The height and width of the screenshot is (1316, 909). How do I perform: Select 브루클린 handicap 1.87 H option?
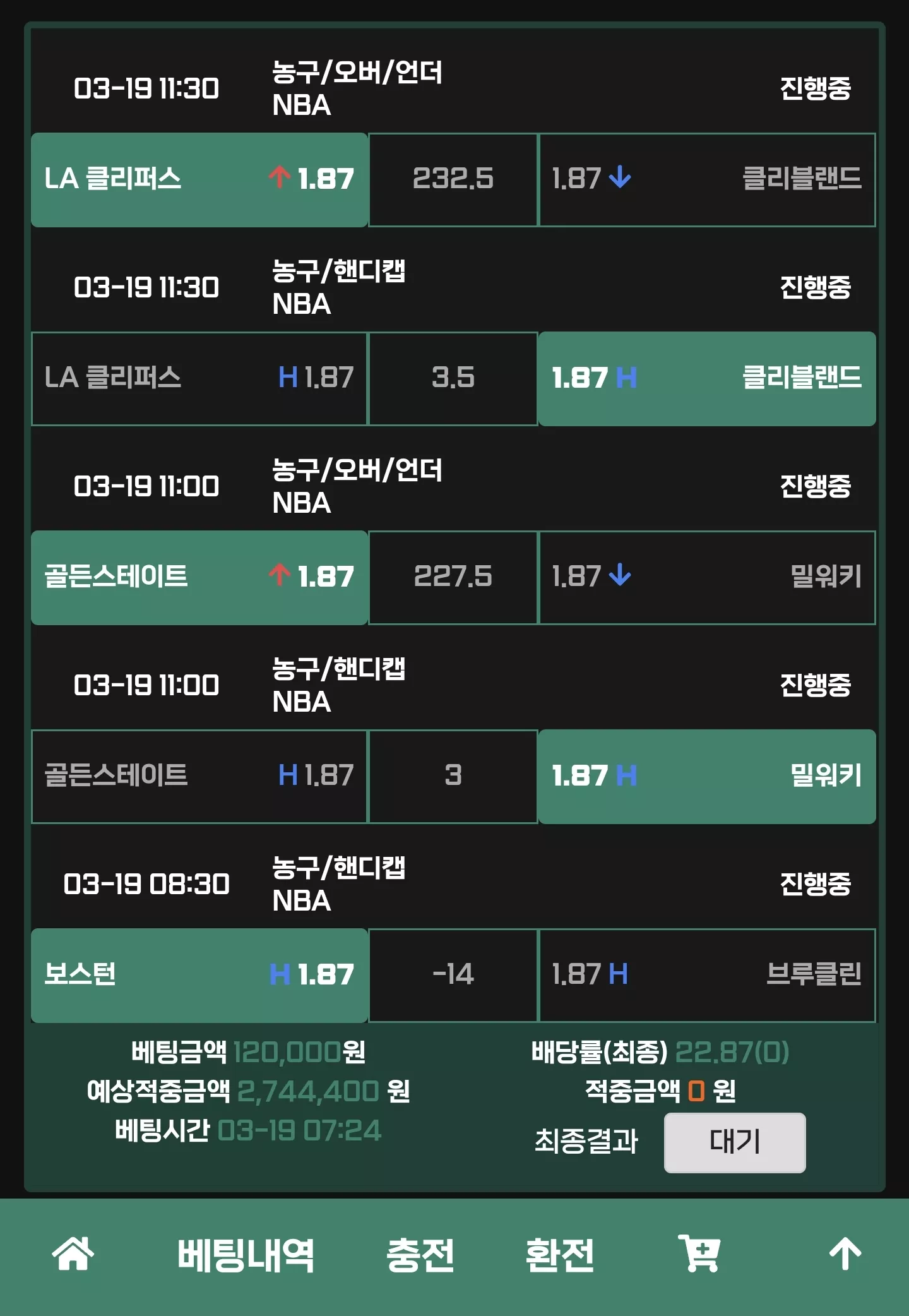tap(707, 976)
